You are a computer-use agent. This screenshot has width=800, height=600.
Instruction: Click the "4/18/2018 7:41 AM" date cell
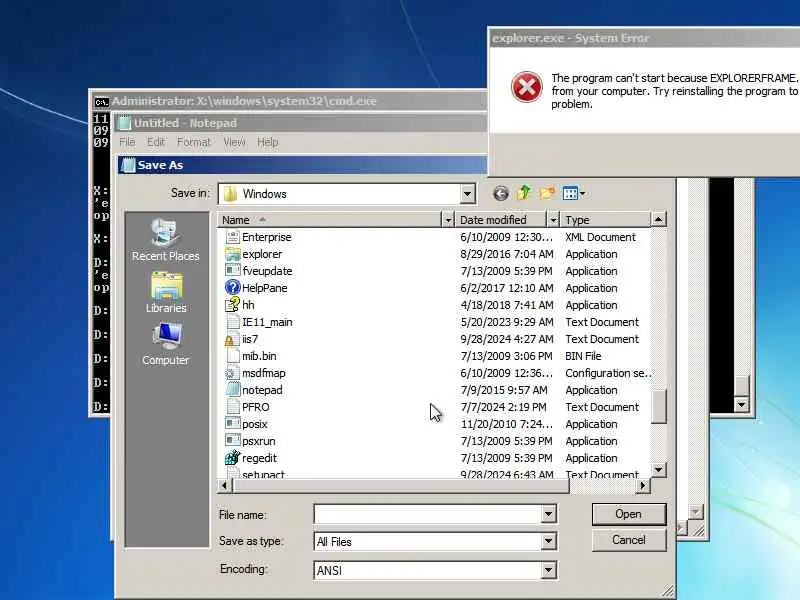tap(507, 305)
